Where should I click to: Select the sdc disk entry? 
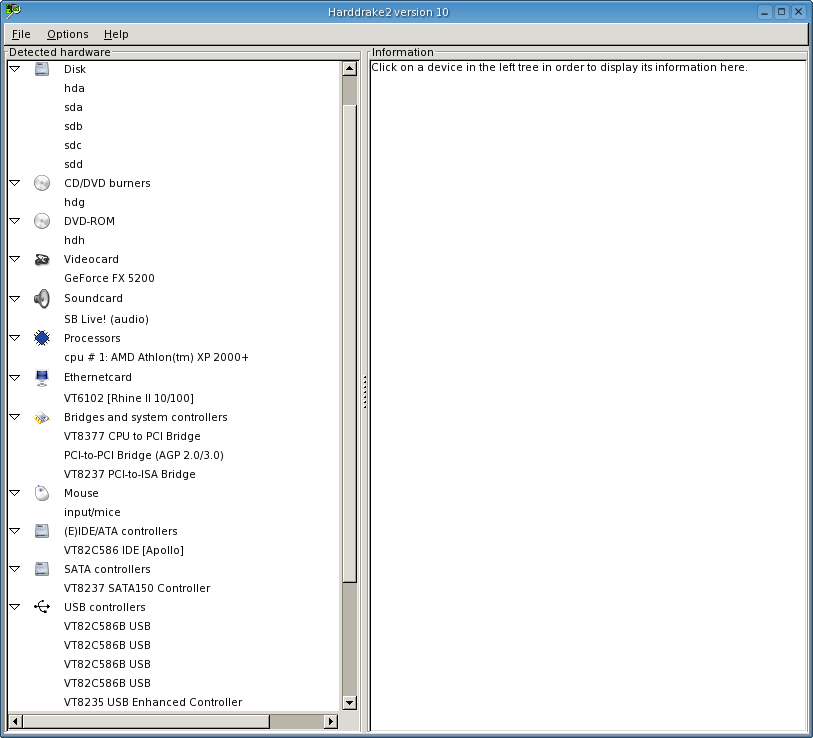pos(73,145)
